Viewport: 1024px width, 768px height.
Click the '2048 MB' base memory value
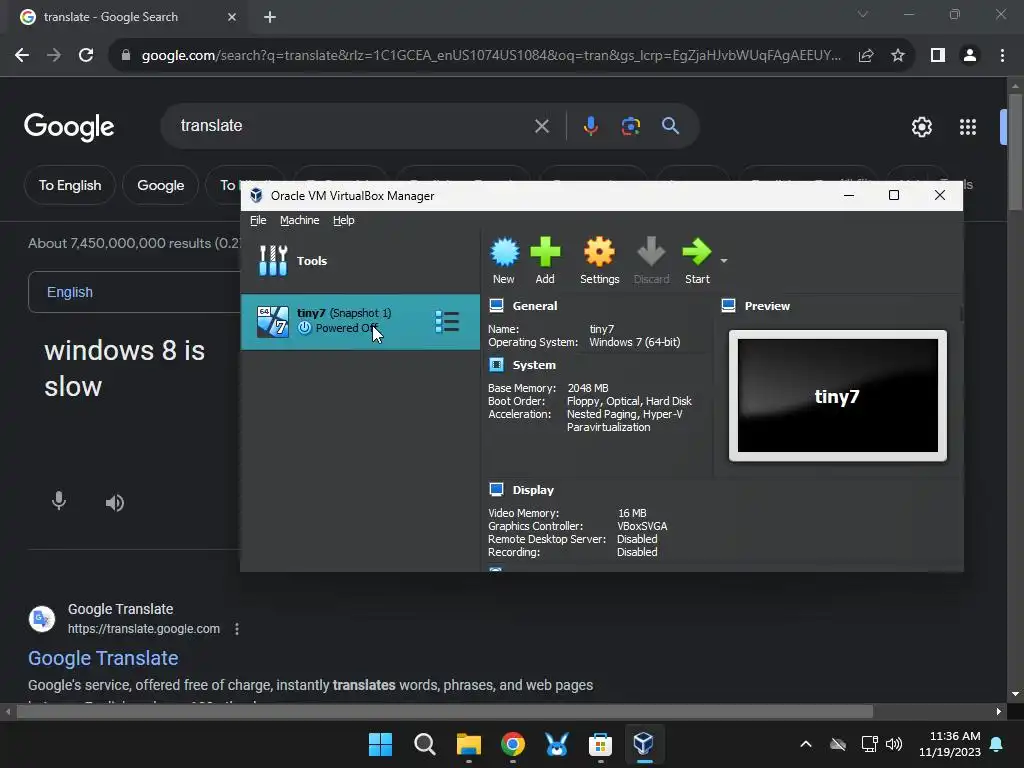588,388
